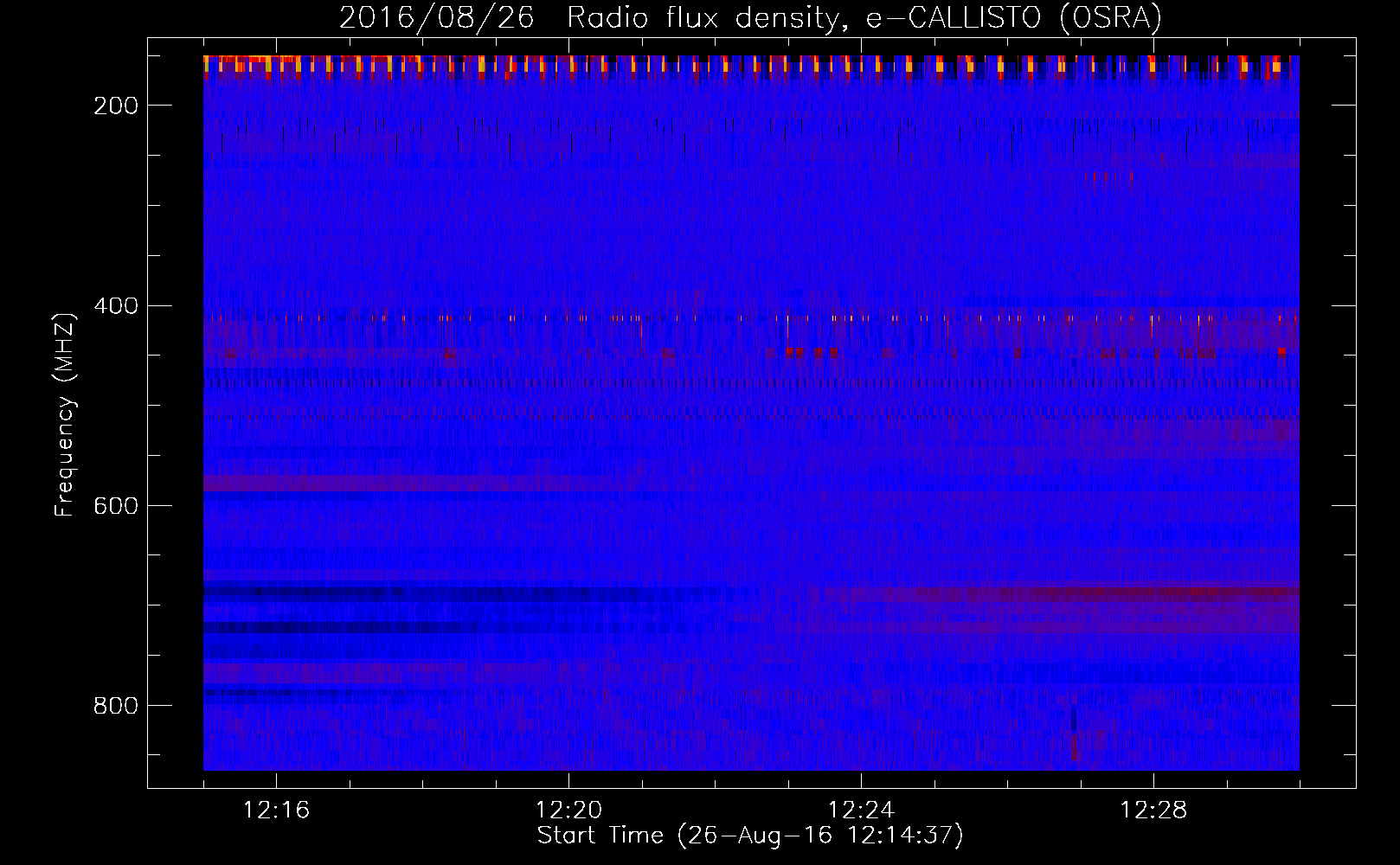This screenshot has width=1400, height=865.
Task: Select the 600 frequency tick label
Action: (x=116, y=505)
